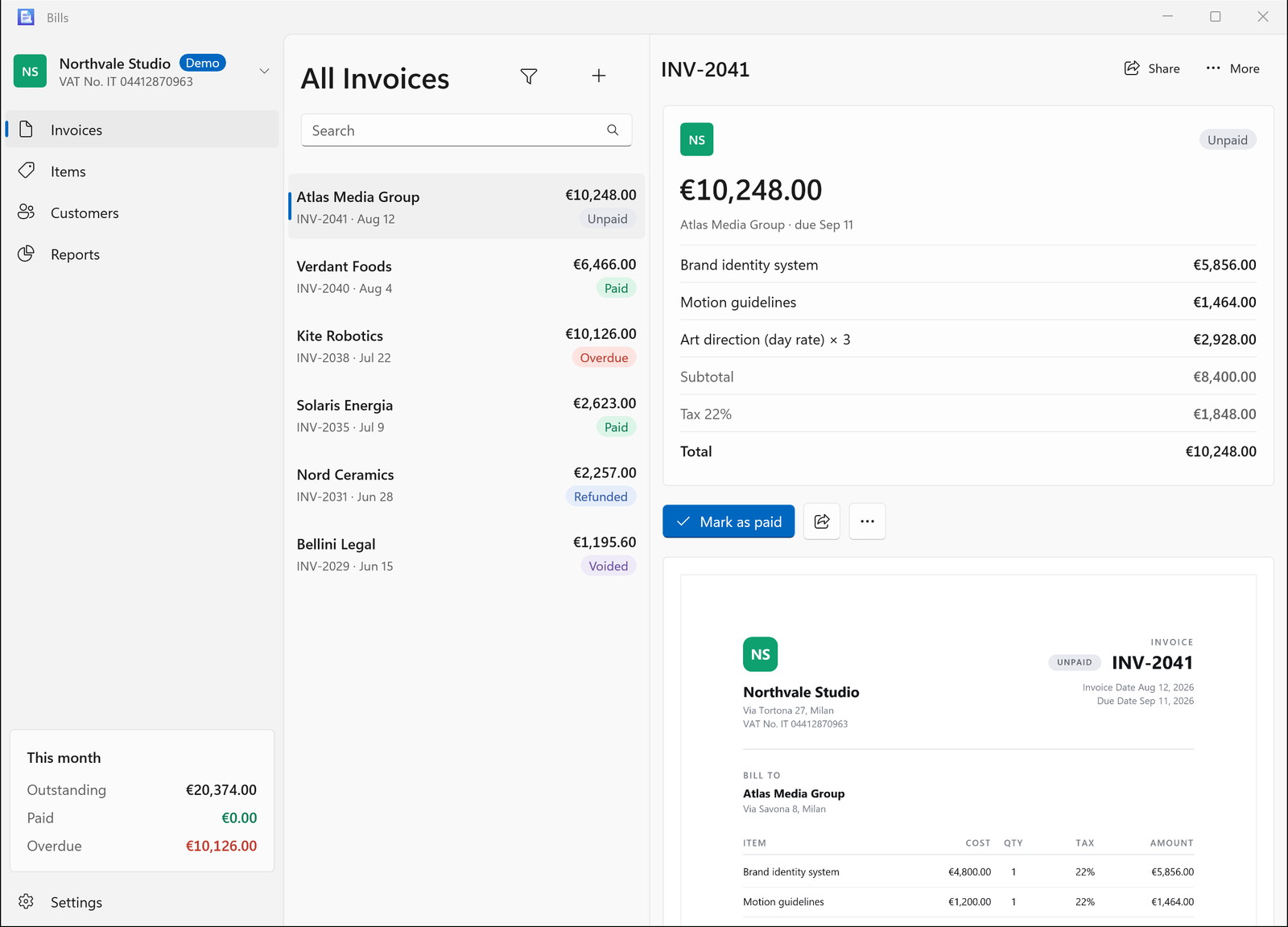Click the Overdue €10,126.00 amount
The image size is (1288, 927).
[221, 846]
